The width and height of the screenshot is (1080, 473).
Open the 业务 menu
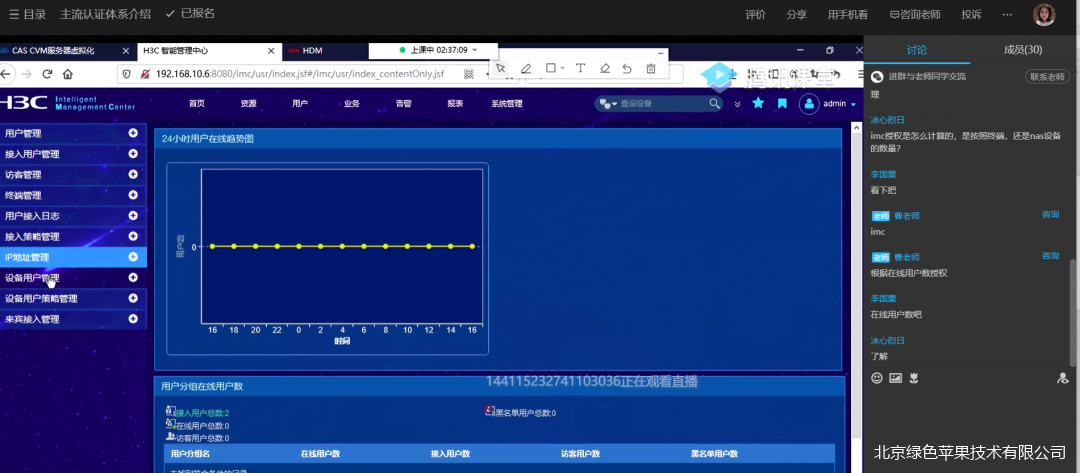coord(352,104)
